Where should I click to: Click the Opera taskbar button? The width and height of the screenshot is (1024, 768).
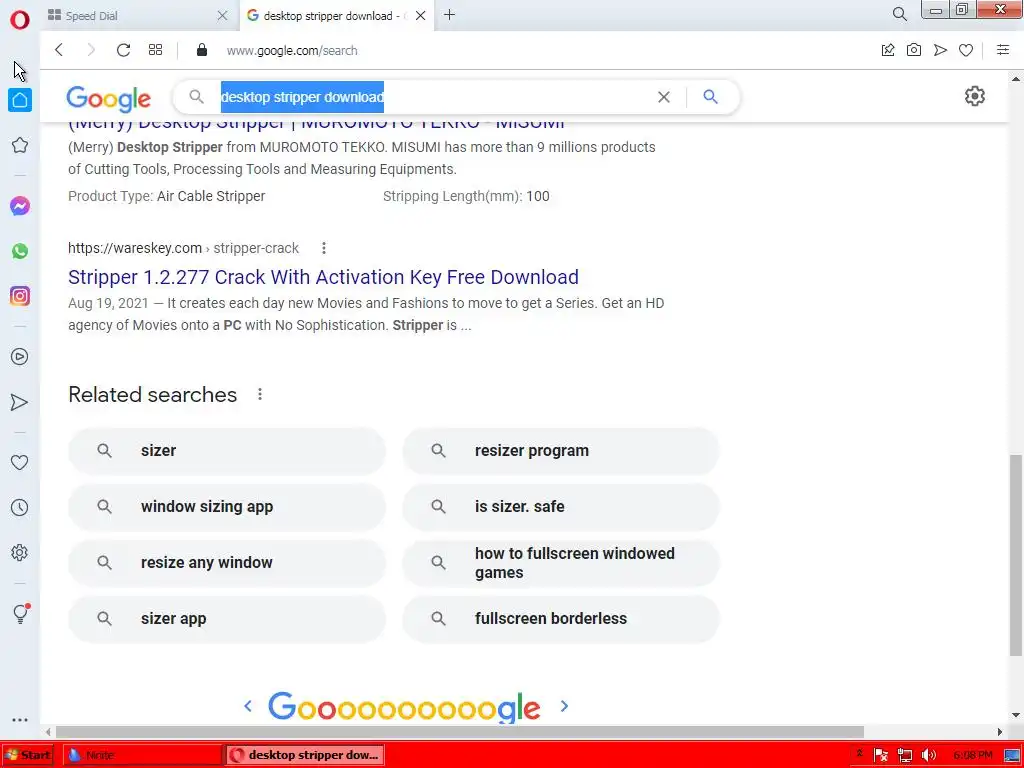pos(305,755)
